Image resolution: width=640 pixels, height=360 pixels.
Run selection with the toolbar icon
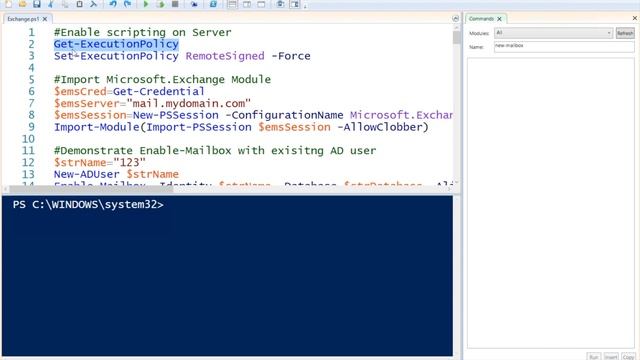tap(160, 4)
